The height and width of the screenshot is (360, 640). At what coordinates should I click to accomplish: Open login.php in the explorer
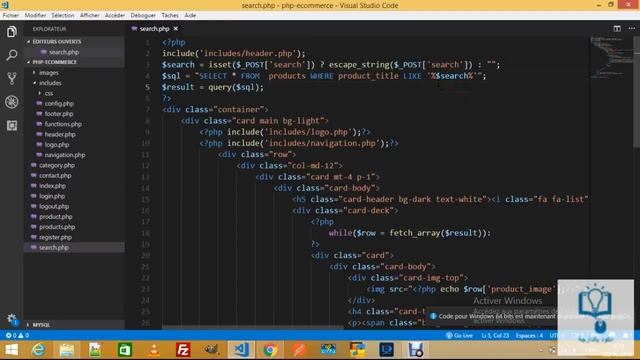click(x=52, y=196)
